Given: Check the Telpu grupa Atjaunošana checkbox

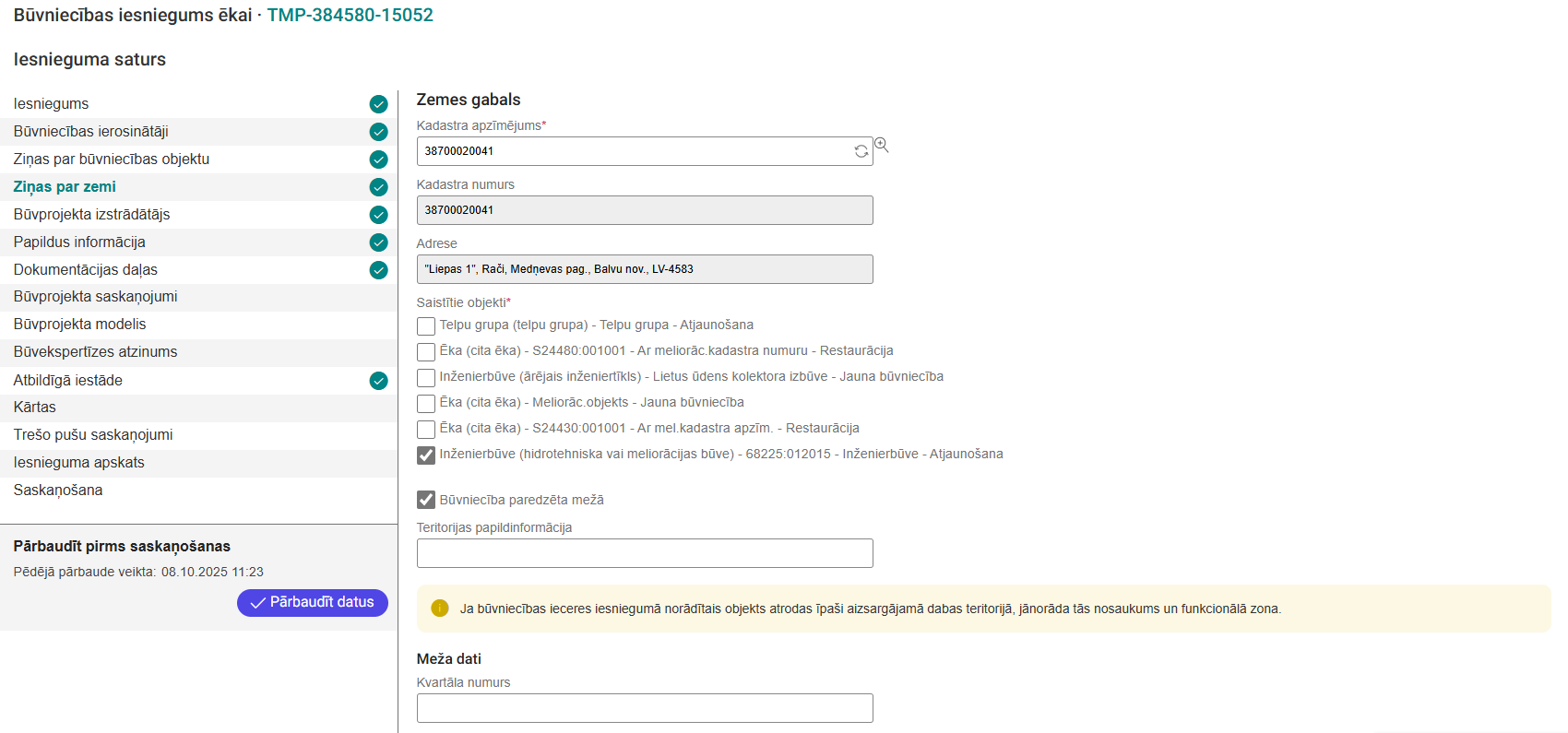Looking at the screenshot, I should pyautogui.click(x=426, y=326).
